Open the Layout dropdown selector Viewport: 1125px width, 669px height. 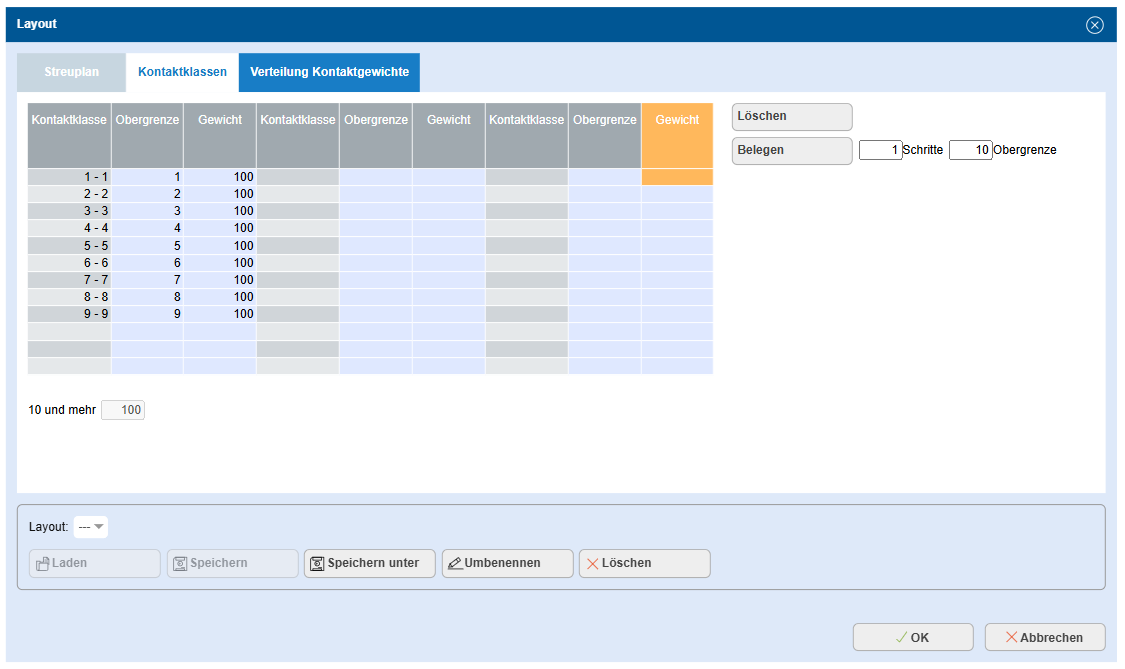(91, 527)
